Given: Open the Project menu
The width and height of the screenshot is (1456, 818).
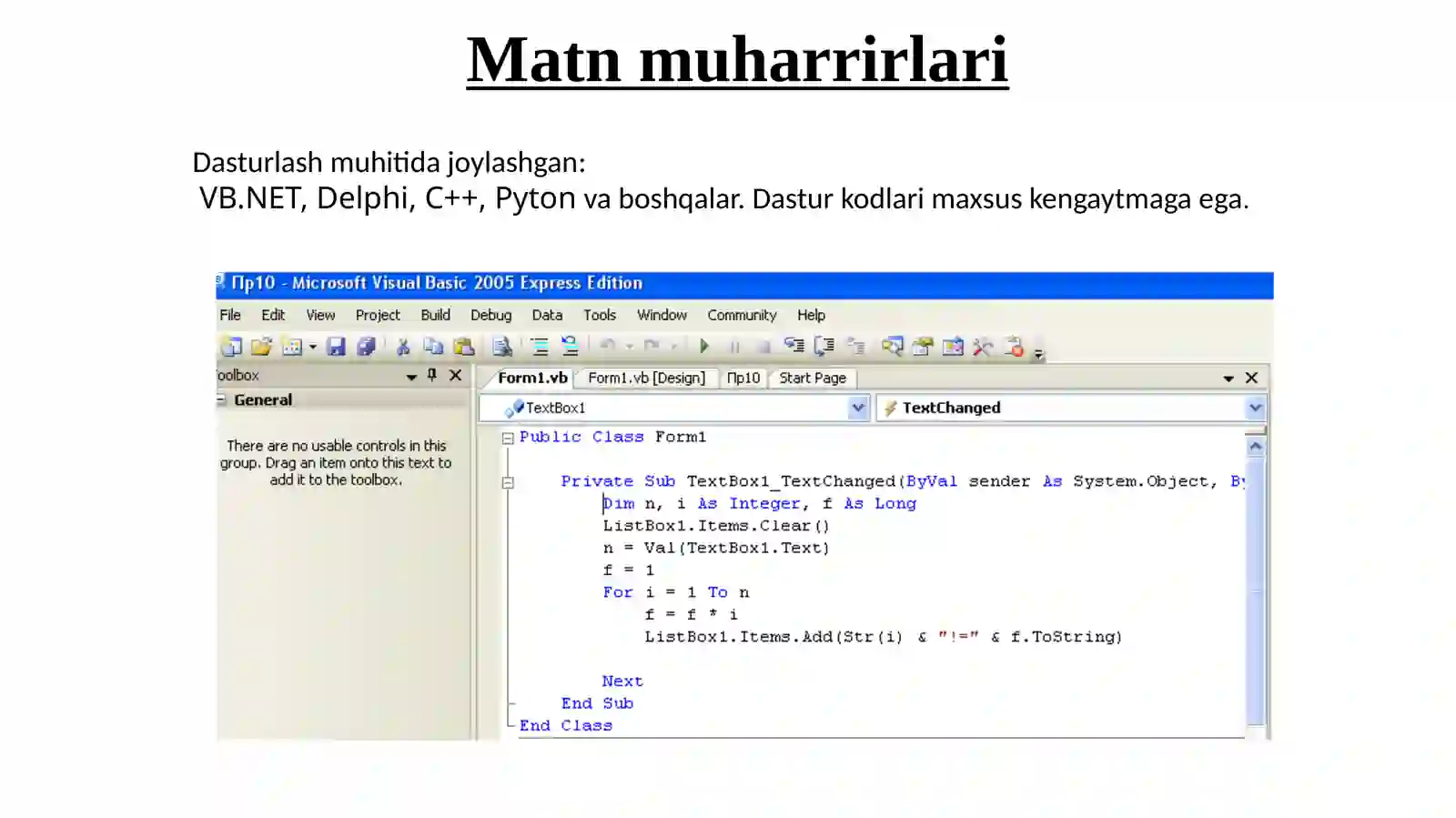Looking at the screenshot, I should (378, 315).
